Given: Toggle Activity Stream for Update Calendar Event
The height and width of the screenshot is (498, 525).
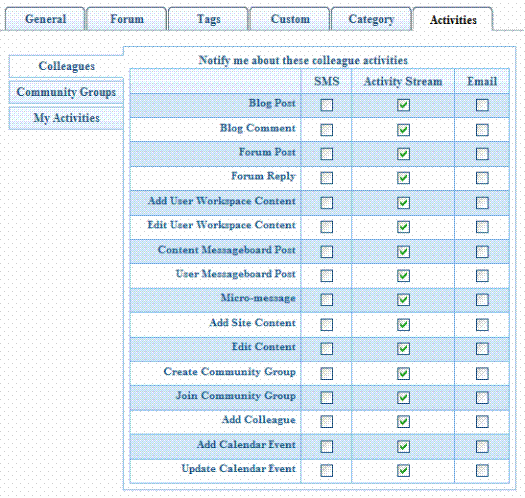Looking at the screenshot, I should coord(403,471).
